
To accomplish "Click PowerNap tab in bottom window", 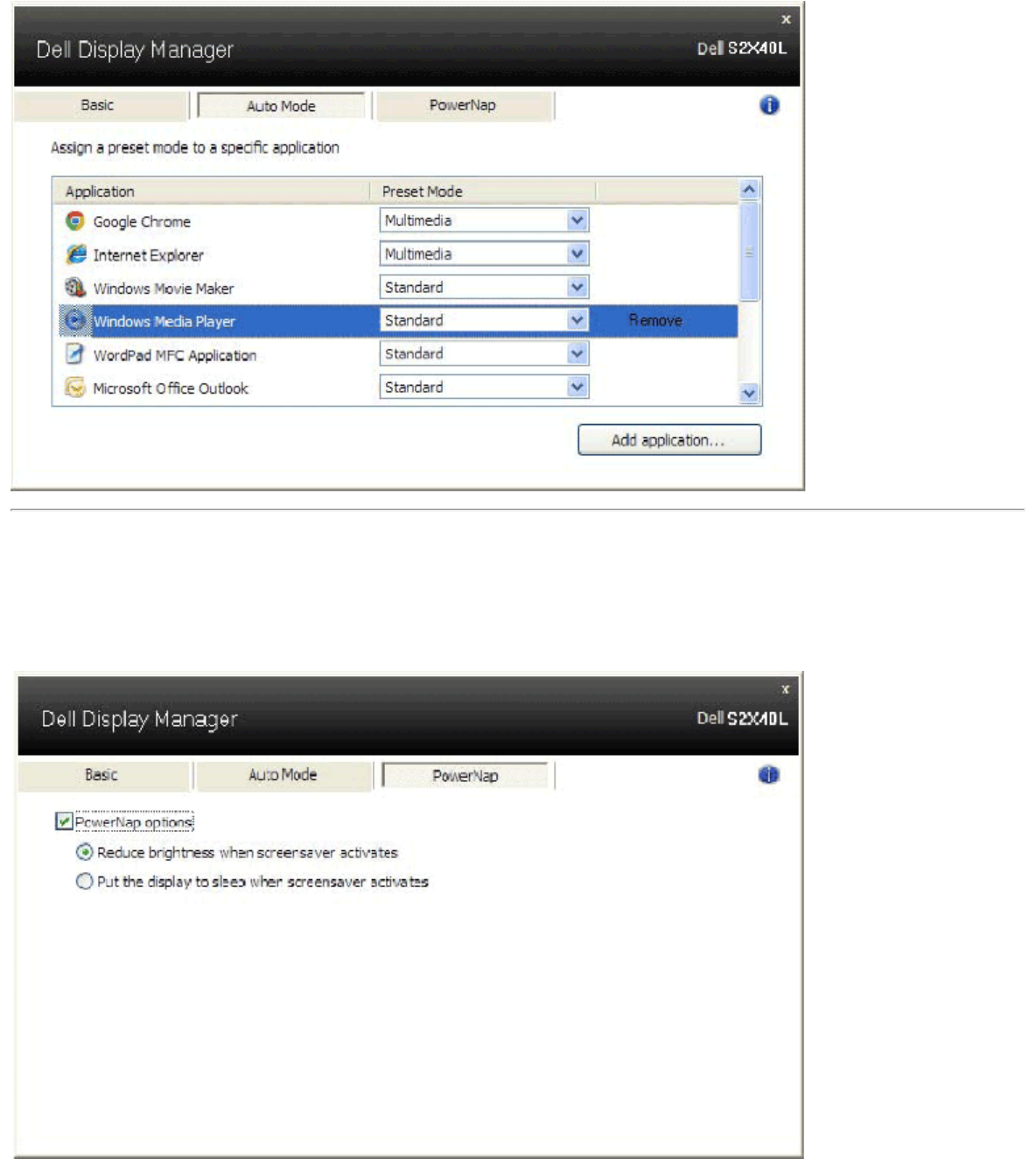I will (x=465, y=776).
